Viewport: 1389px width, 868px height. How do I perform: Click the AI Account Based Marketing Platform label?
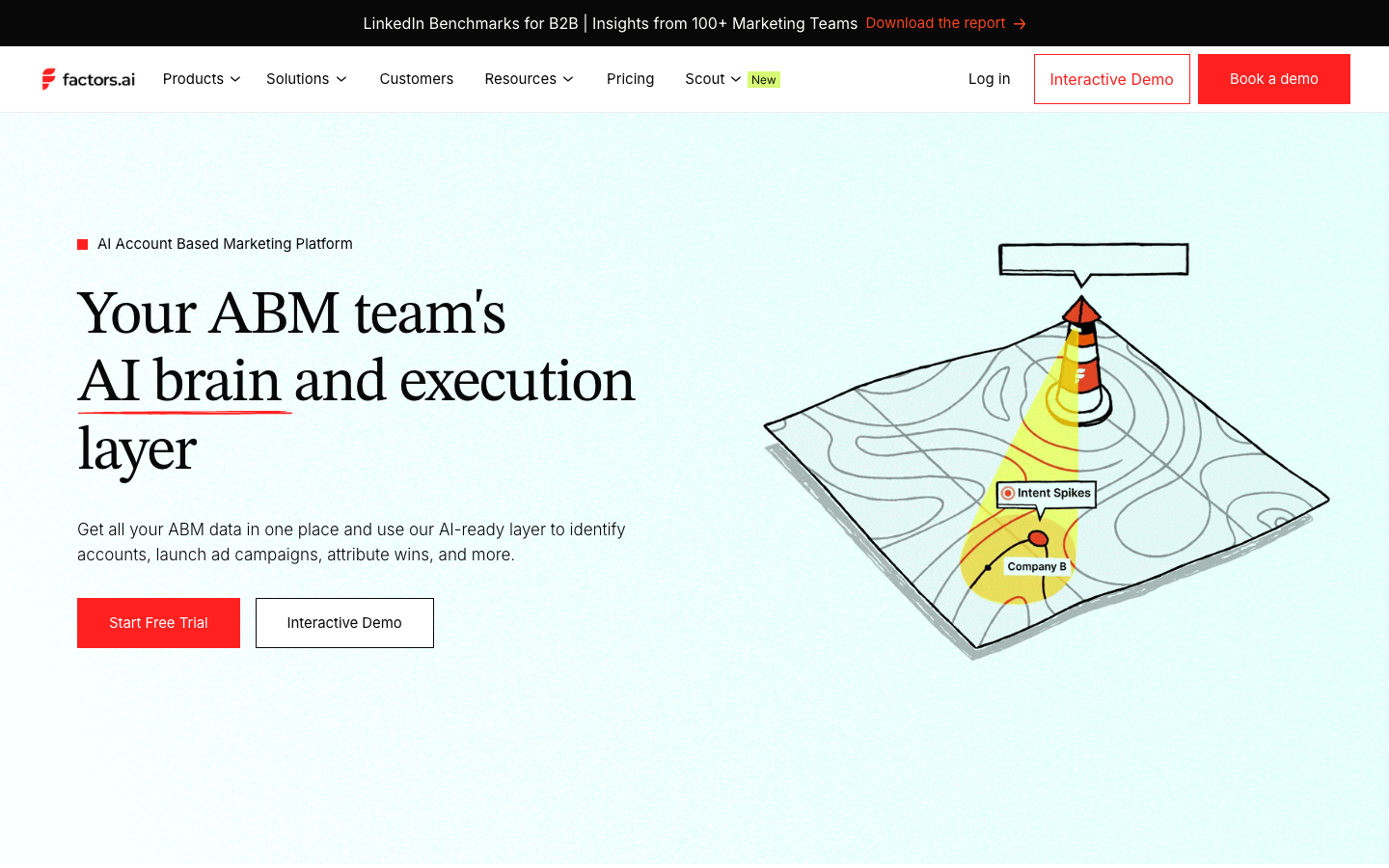point(225,244)
